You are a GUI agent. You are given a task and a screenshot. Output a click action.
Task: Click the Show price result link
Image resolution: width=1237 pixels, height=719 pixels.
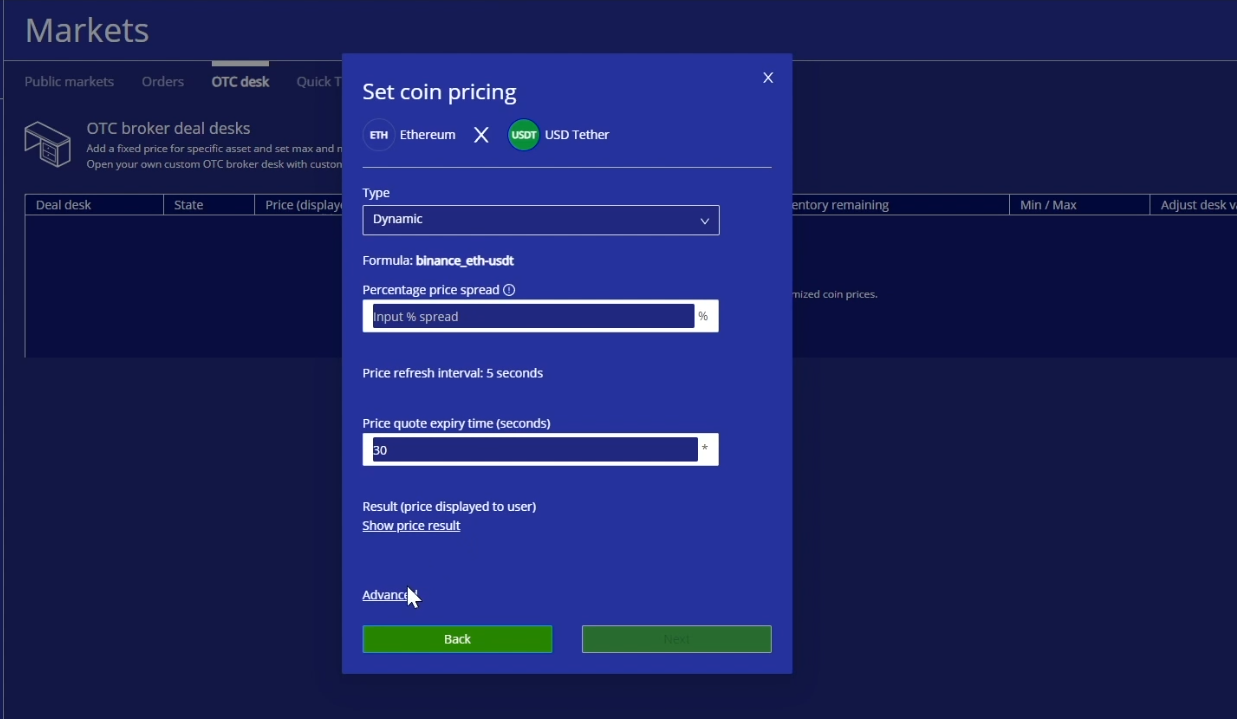click(x=411, y=526)
